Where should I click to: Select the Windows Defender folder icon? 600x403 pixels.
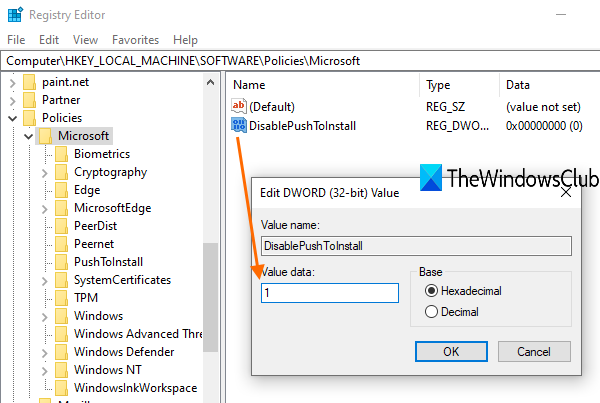(62, 352)
